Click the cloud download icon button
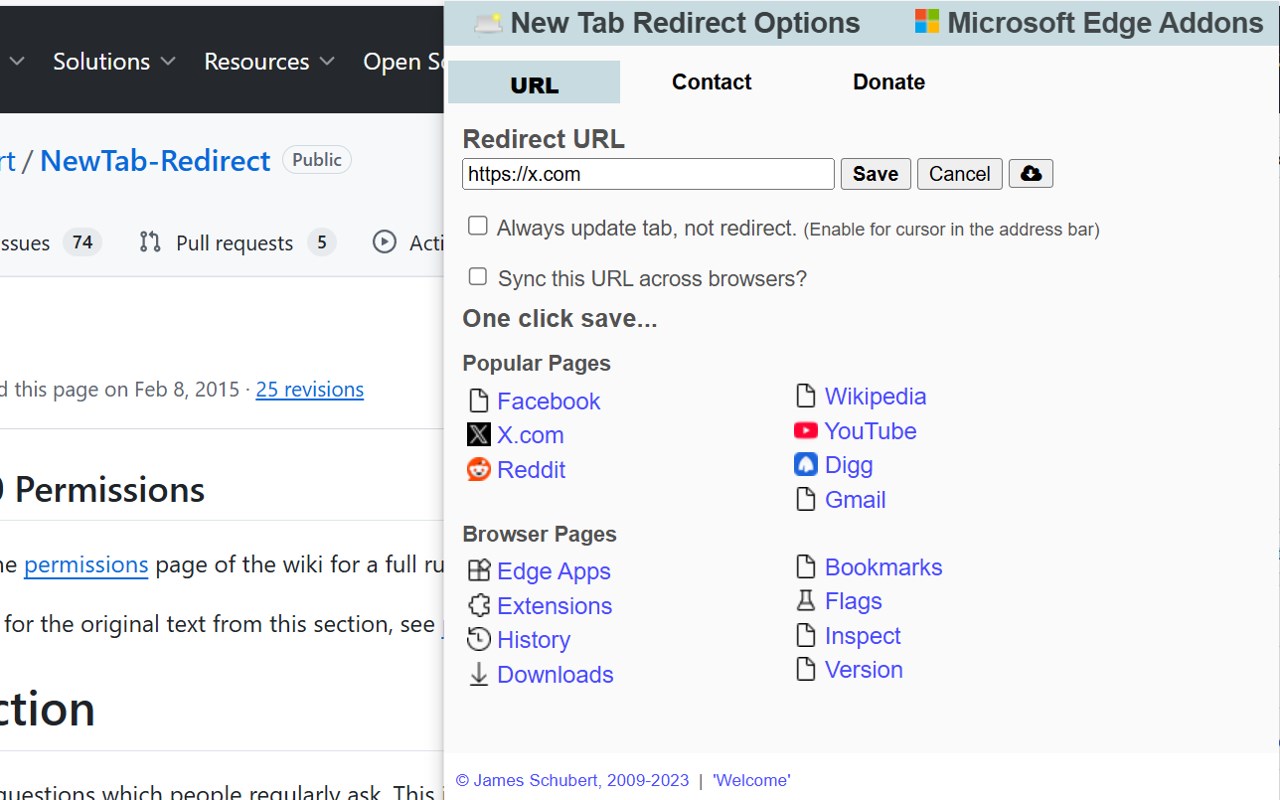This screenshot has width=1280, height=800. pos(1030,173)
